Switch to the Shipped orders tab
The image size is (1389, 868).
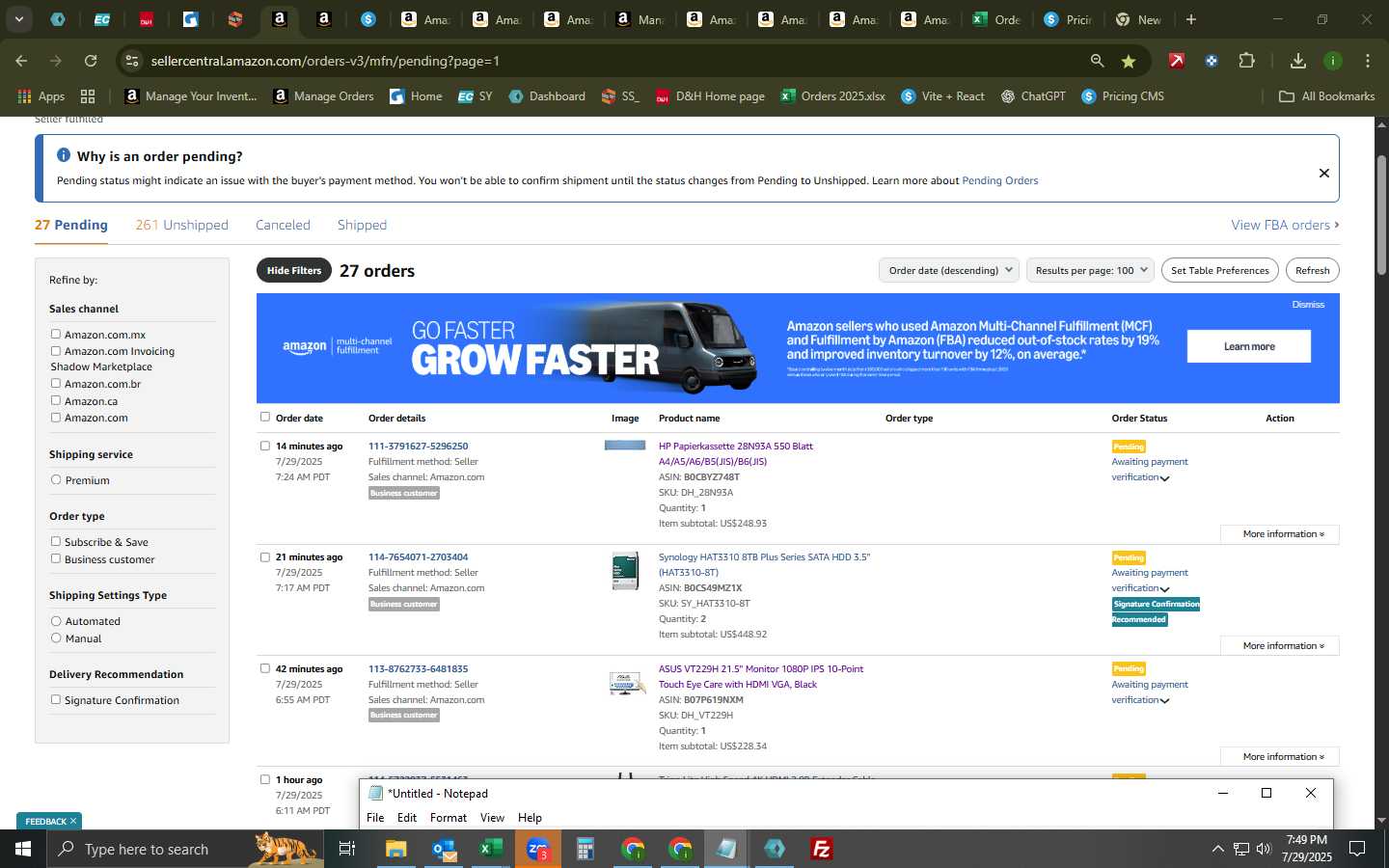[362, 225]
